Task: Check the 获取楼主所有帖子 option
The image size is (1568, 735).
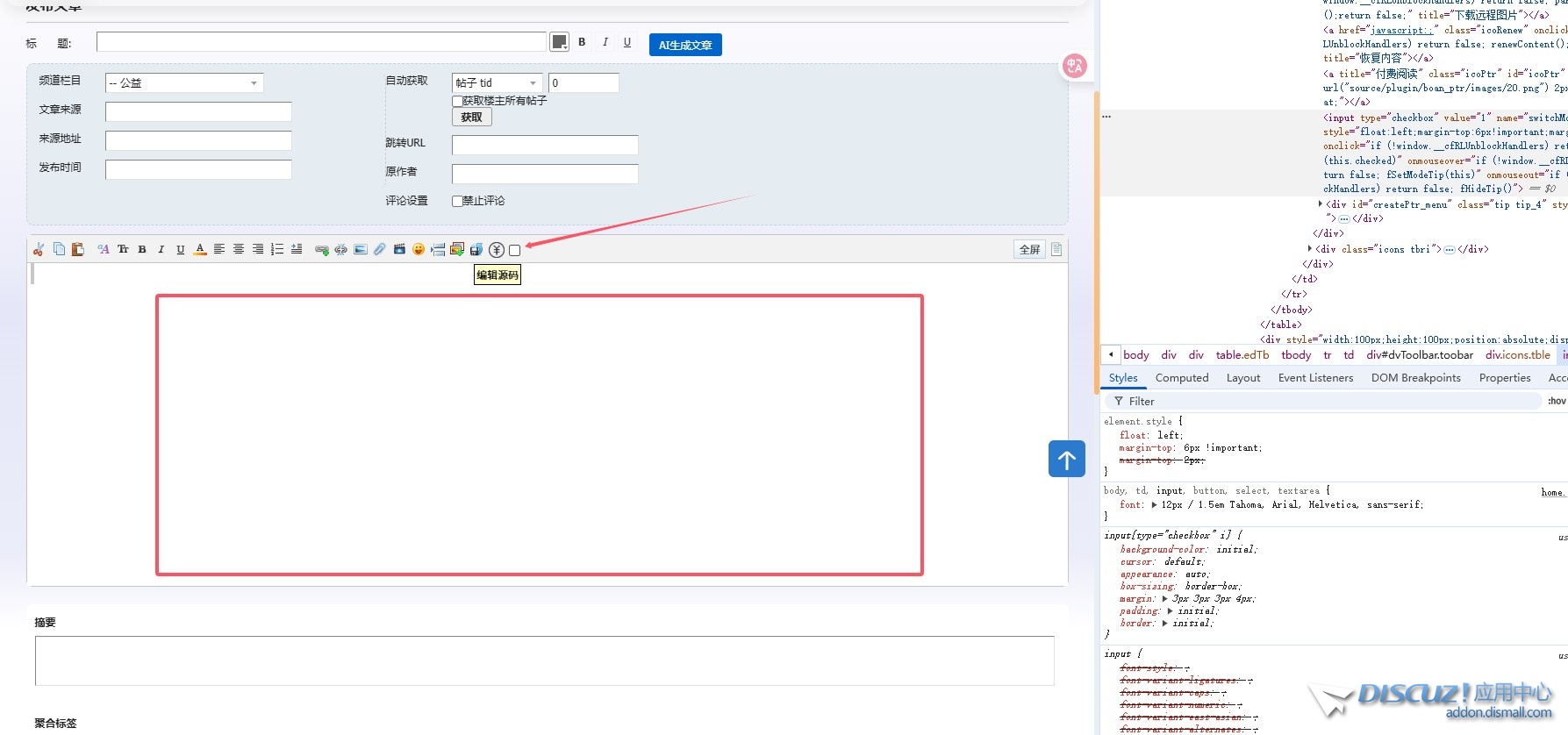Action: tap(457, 101)
